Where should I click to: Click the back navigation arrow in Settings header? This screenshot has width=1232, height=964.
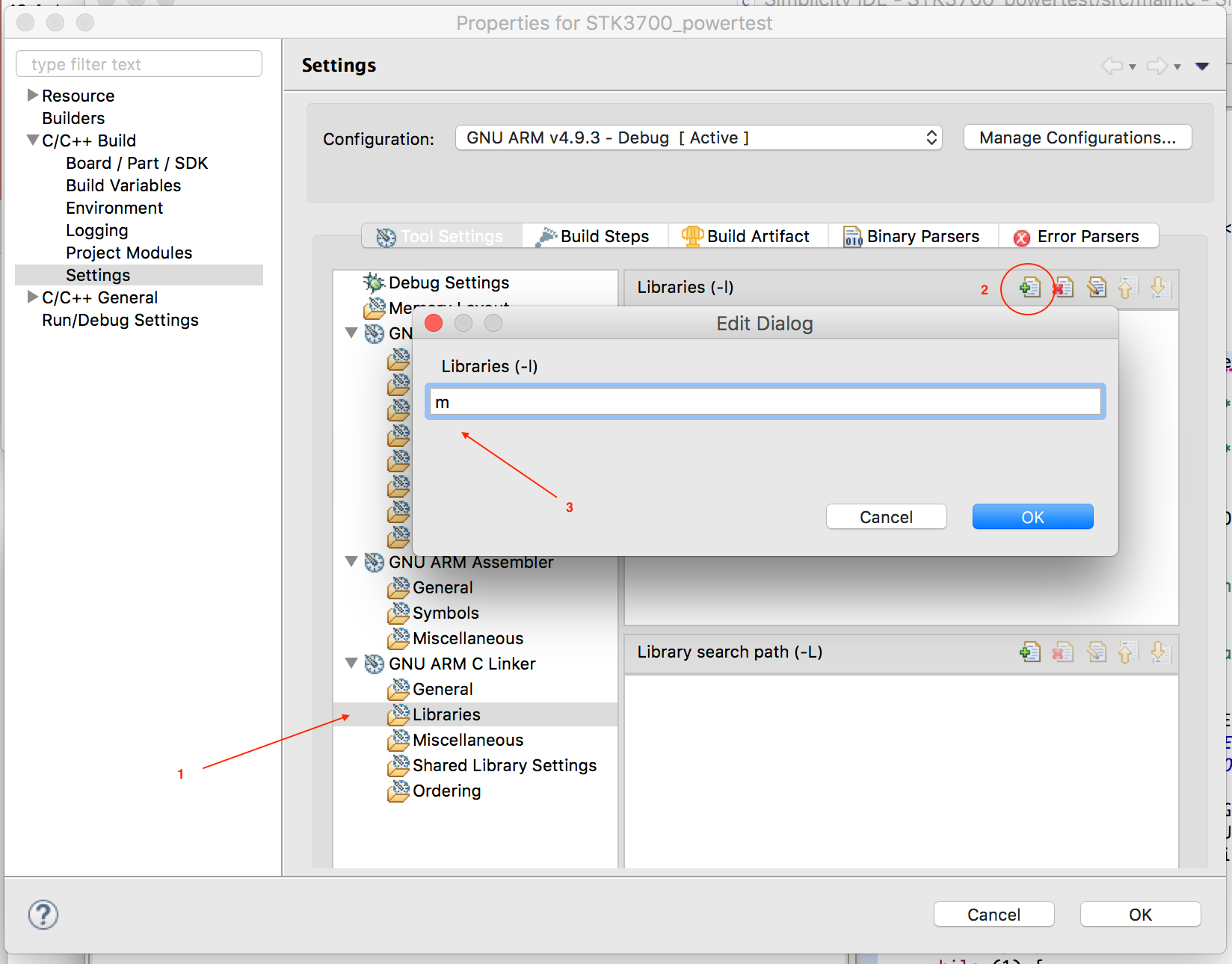pyautogui.click(x=1112, y=67)
